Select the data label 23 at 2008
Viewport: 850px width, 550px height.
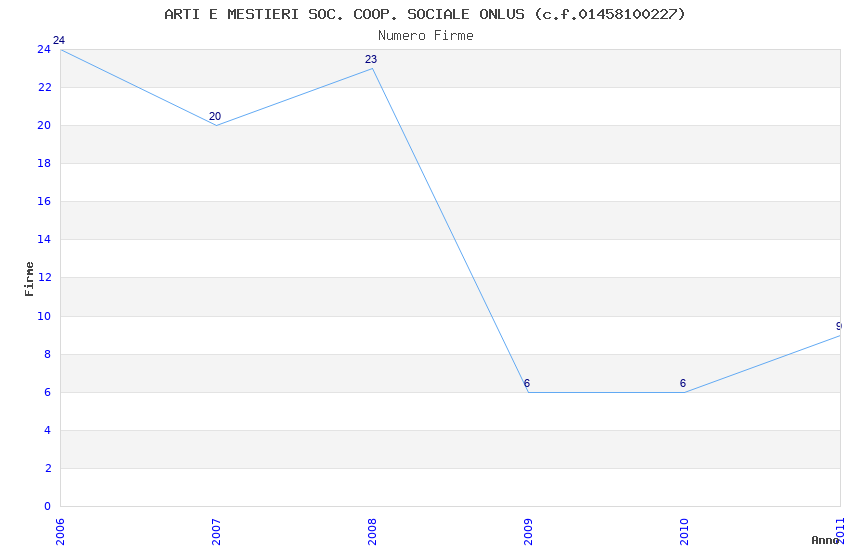coord(371,59)
